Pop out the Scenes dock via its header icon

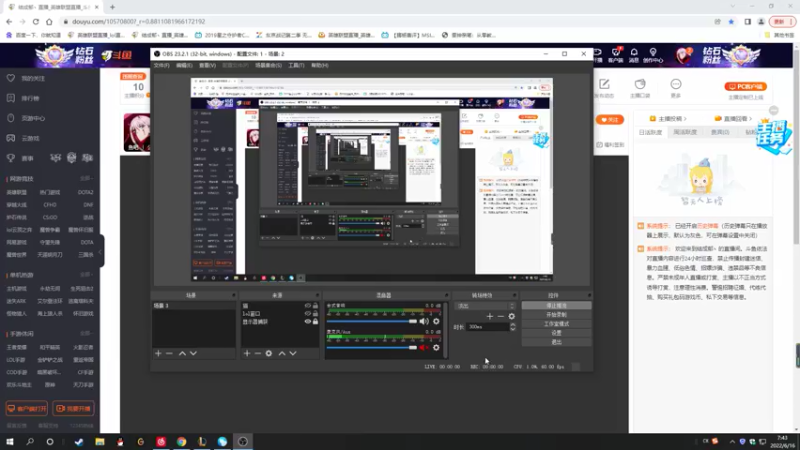point(234,295)
